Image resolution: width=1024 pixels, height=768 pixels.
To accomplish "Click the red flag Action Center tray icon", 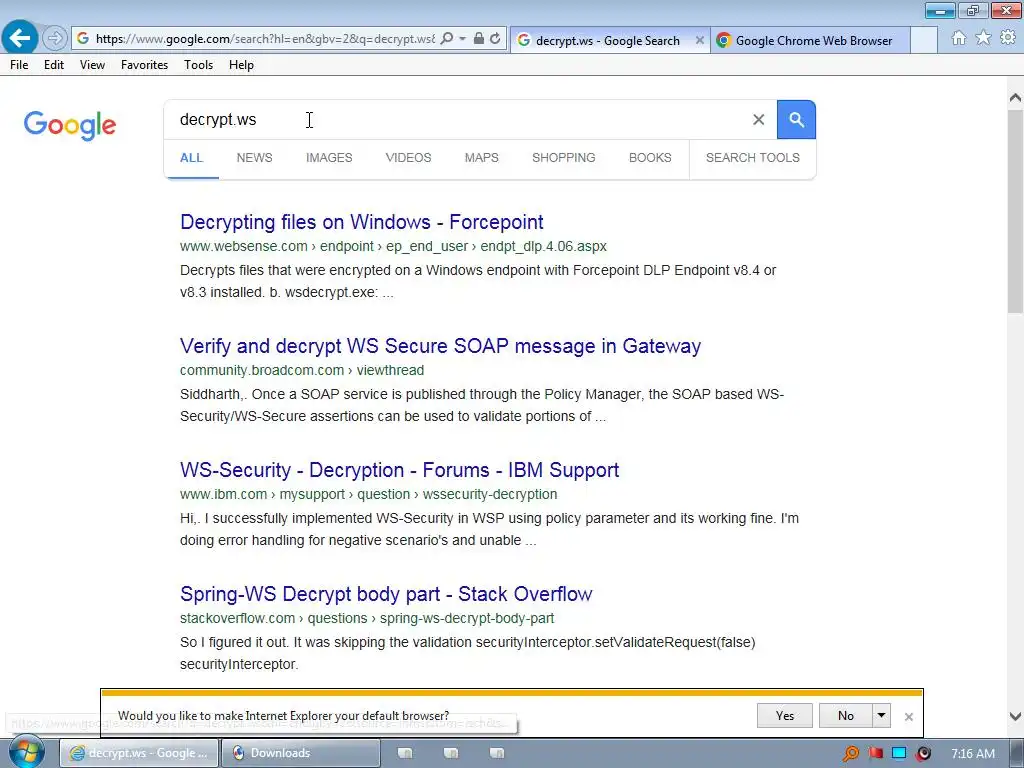I will point(876,754).
